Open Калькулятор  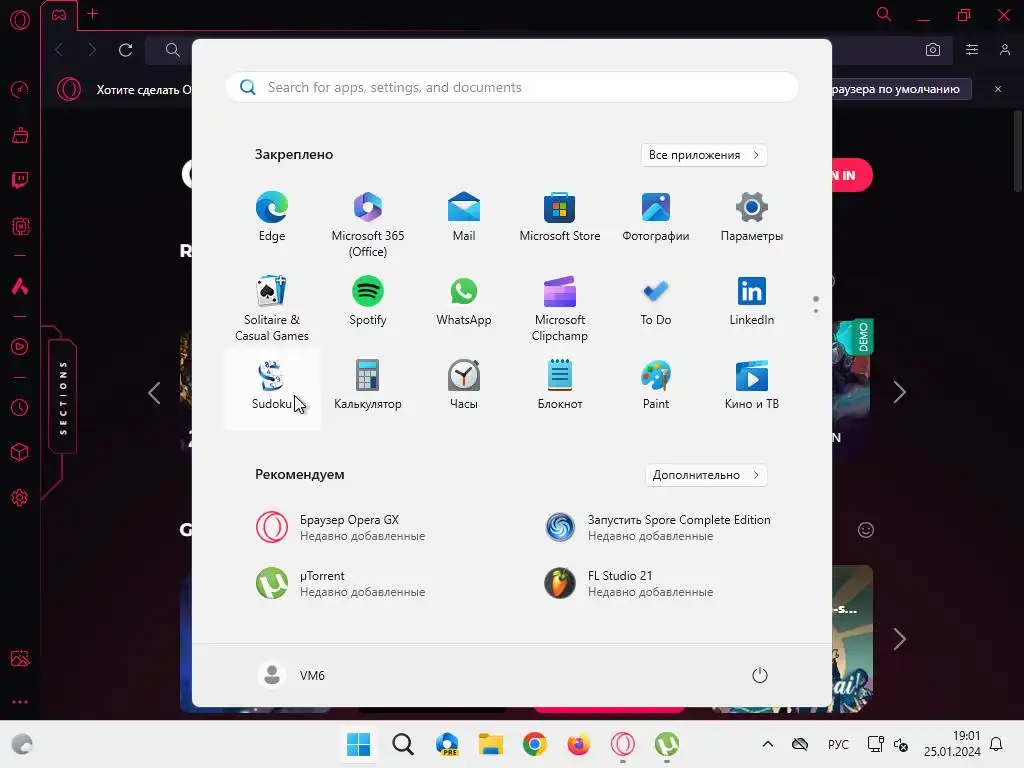click(368, 385)
